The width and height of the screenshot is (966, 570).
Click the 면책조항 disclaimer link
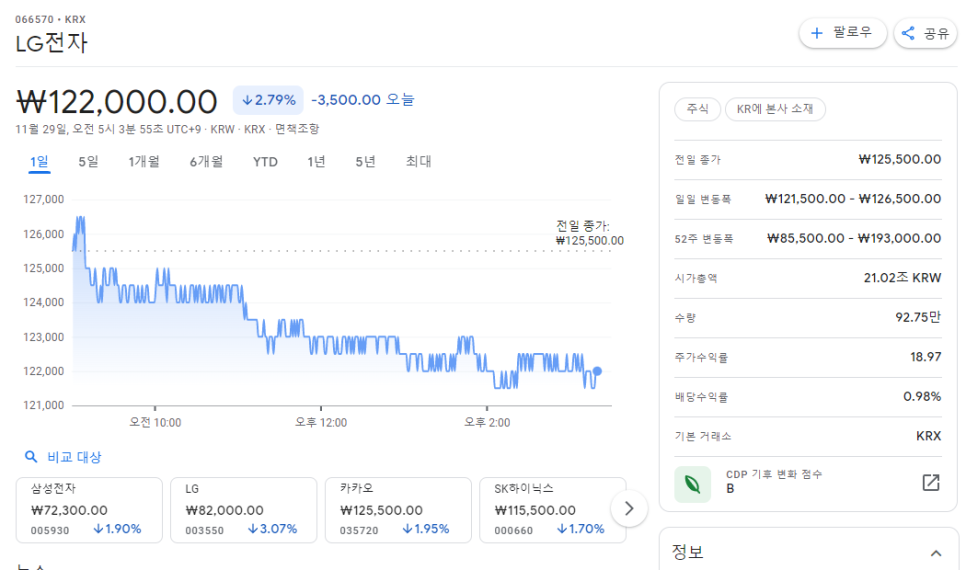click(297, 129)
